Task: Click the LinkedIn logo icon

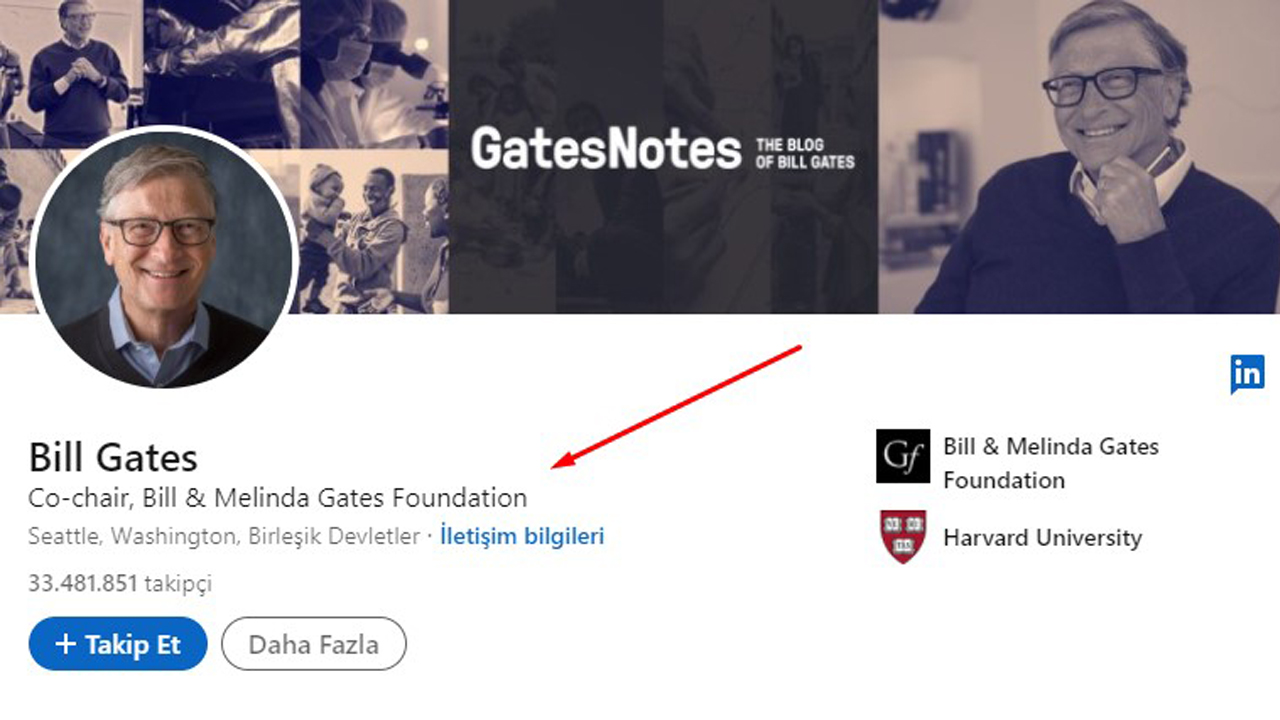Action: point(1246,374)
